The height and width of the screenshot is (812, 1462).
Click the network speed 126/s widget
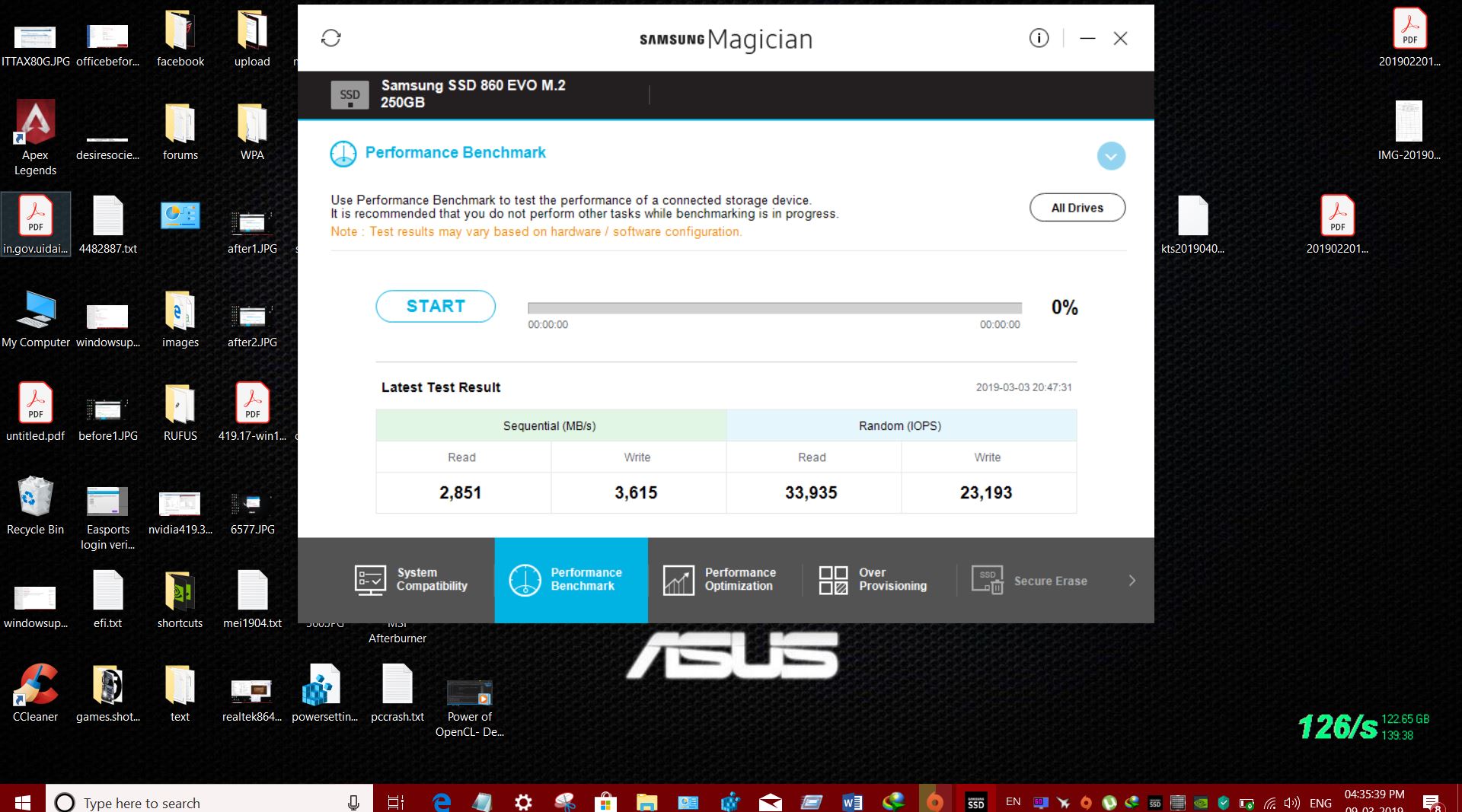(x=1337, y=727)
